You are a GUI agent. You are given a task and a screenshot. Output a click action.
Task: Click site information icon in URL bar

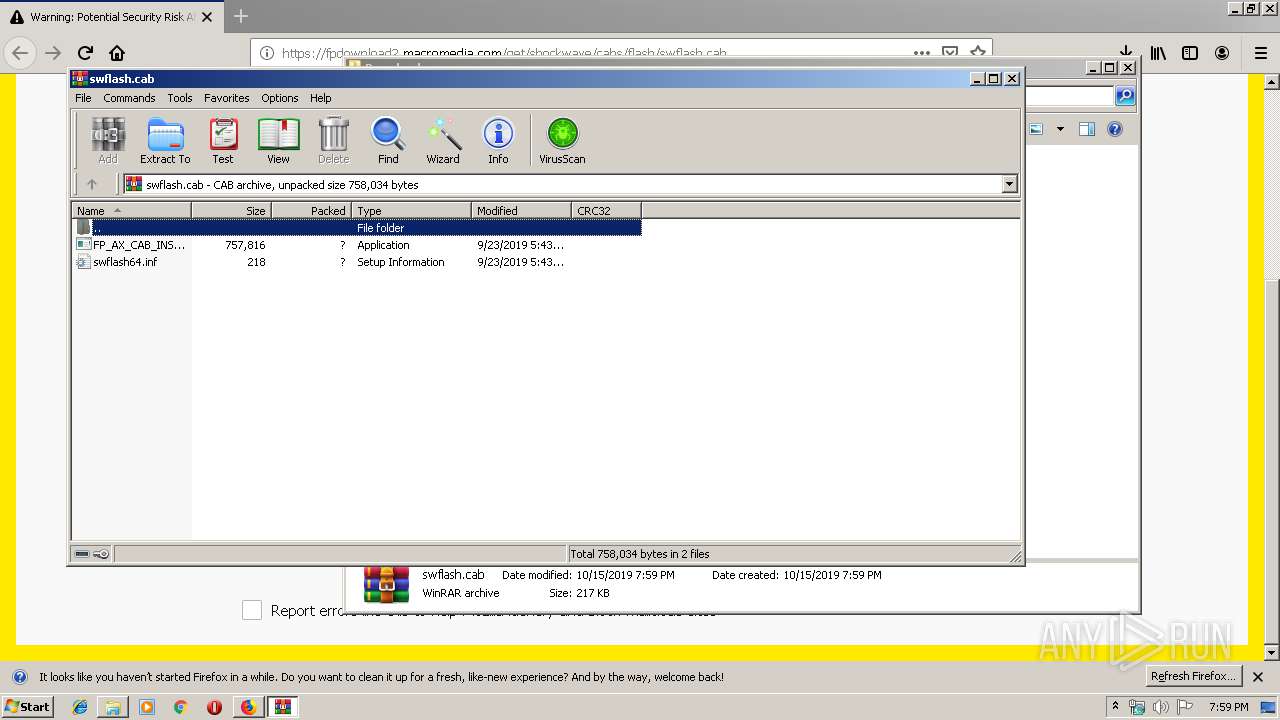[x=267, y=53]
